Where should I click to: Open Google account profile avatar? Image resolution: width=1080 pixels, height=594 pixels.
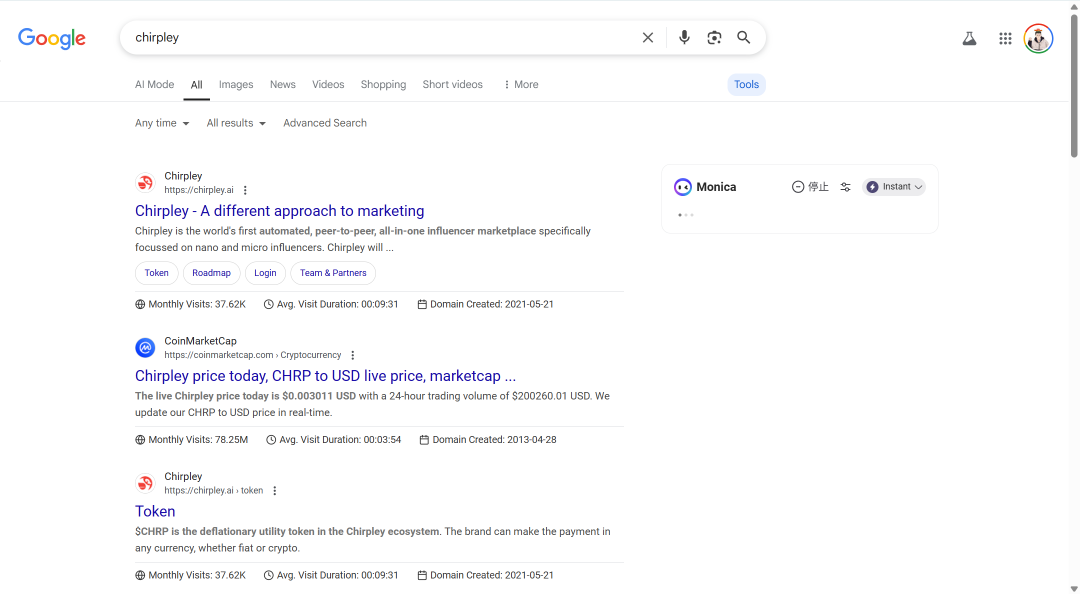tap(1038, 39)
